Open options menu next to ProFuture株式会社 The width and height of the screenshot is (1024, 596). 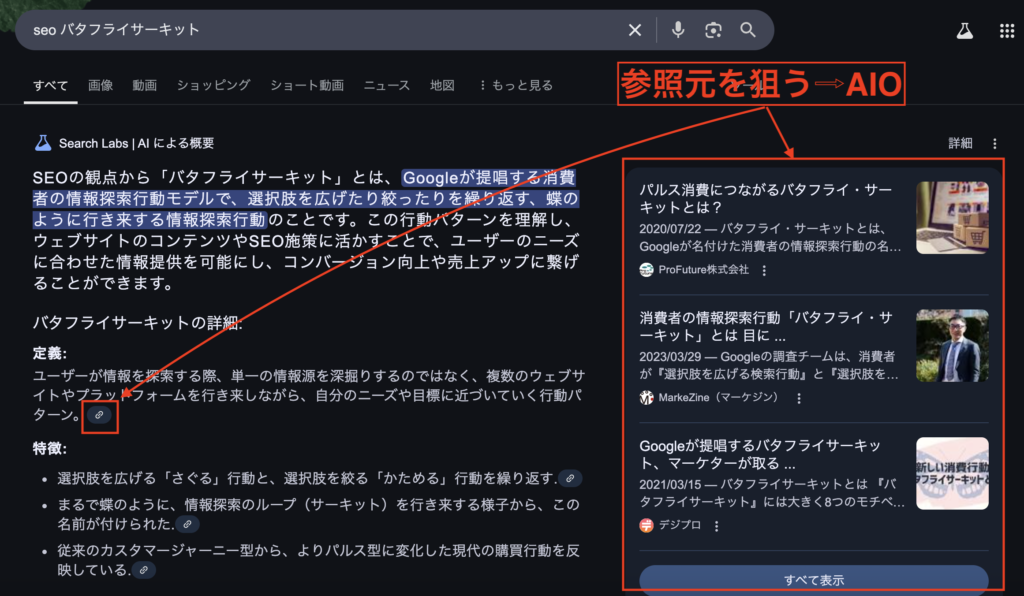pos(764,270)
